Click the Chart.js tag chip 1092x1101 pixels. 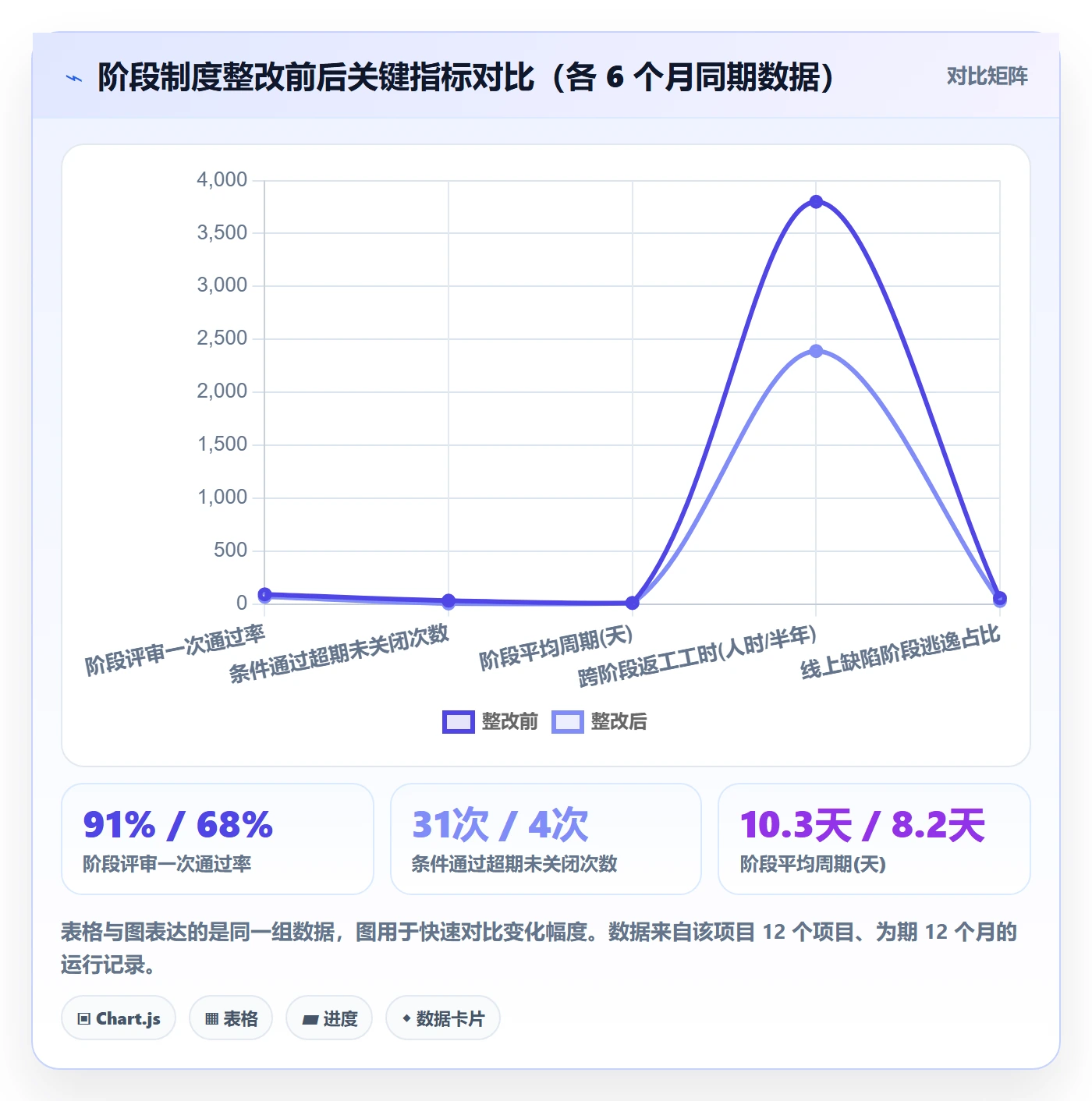pyautogui.click(x=119, y=1018)
